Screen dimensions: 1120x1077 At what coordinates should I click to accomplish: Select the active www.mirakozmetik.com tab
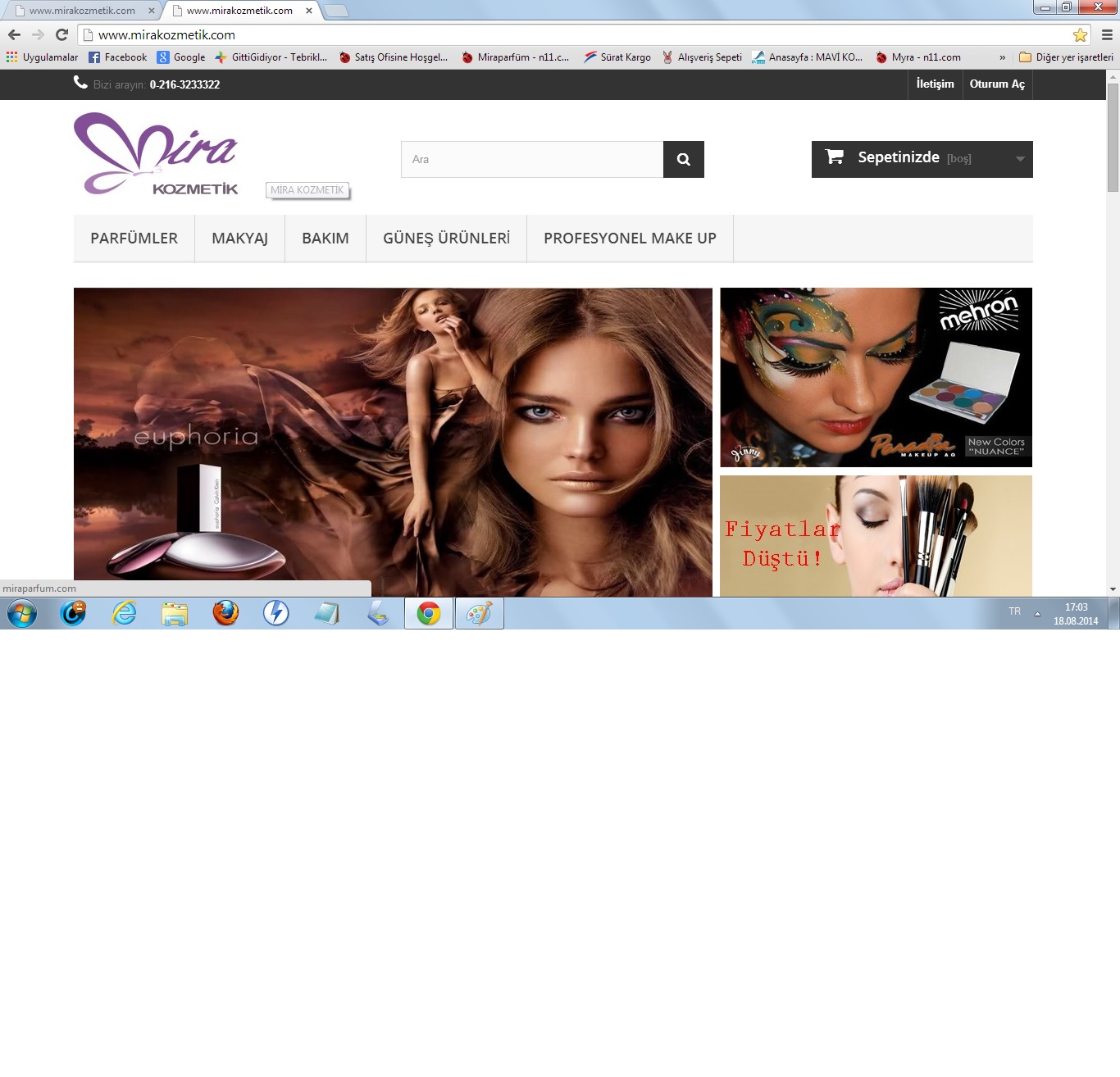[x=239, y=11]
